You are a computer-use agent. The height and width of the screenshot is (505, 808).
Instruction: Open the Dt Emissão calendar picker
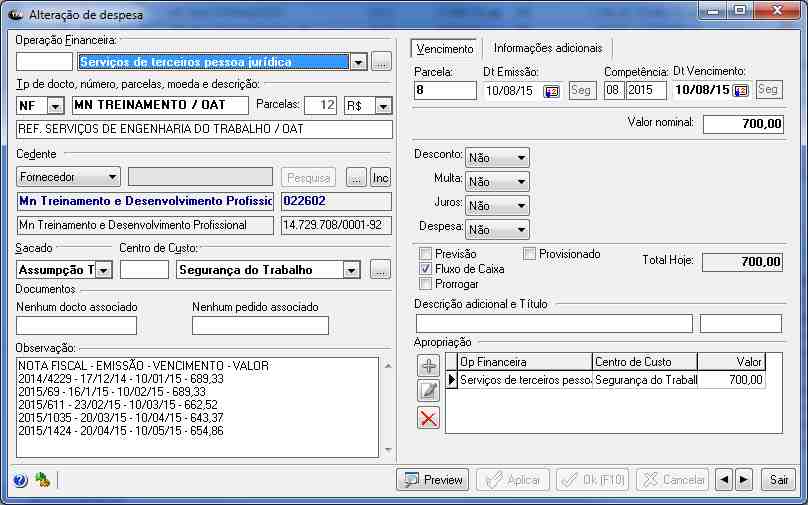tap(552, 91)
